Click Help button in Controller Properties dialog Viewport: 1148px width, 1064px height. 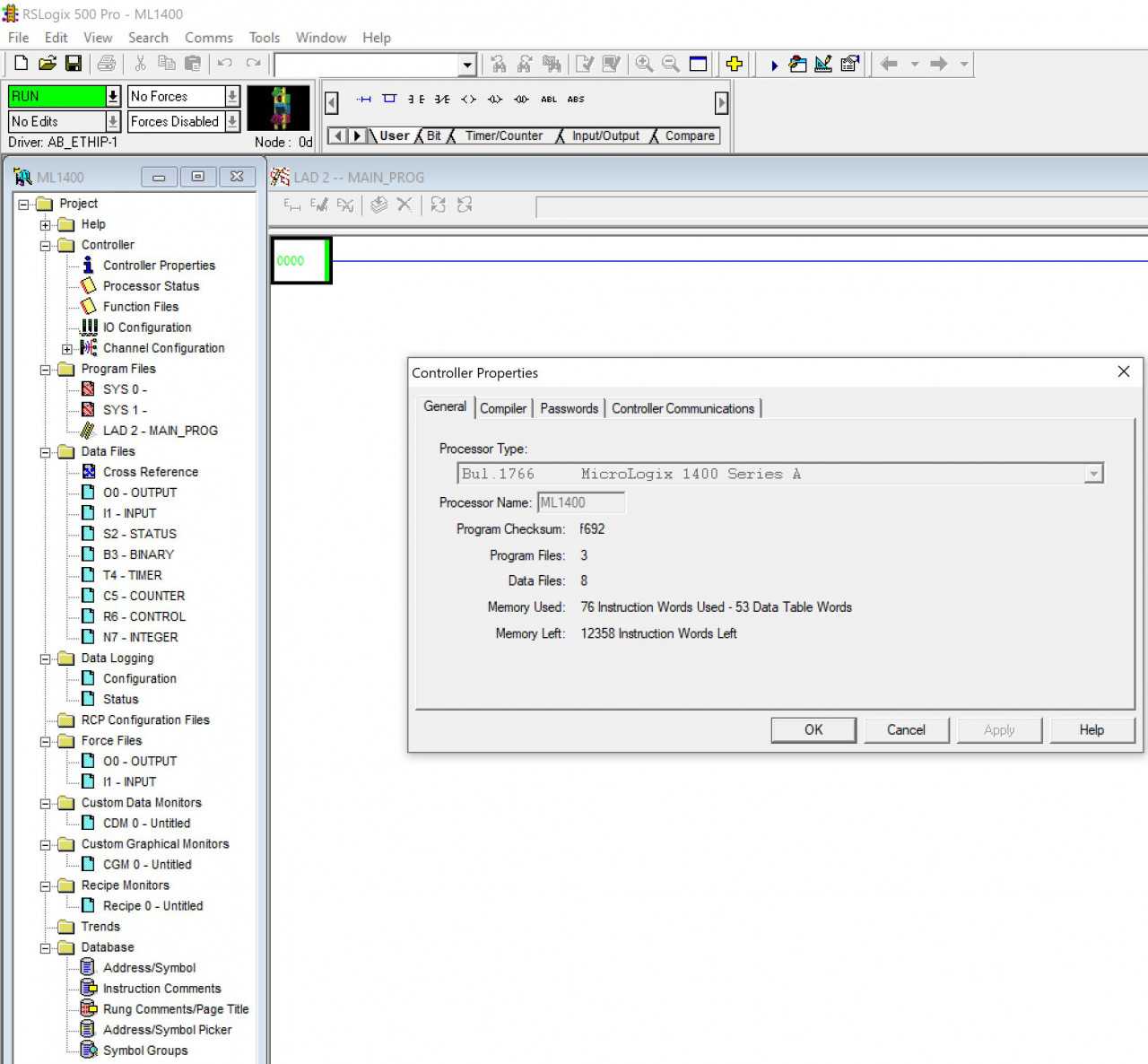point(1091,730)
